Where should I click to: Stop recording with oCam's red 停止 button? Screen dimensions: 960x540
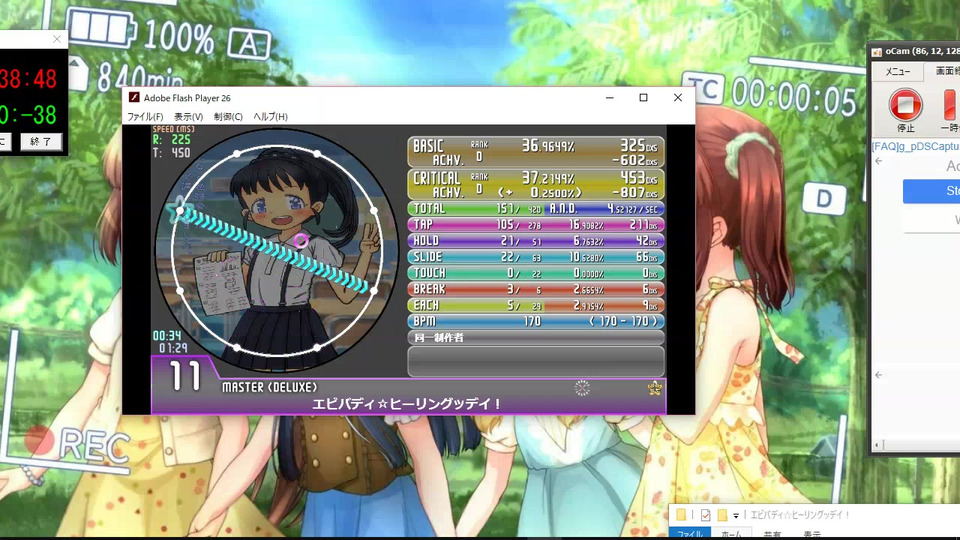click(906, 110)
